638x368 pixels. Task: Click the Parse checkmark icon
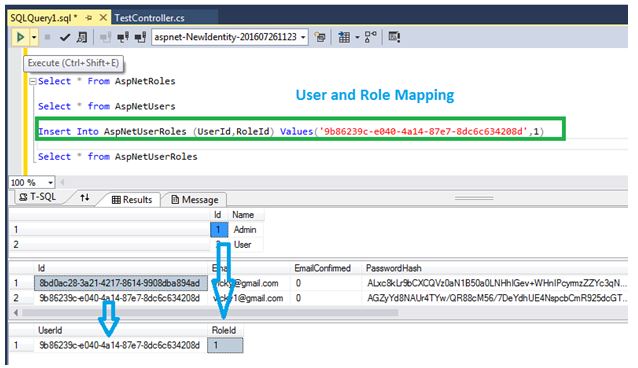coord(65,37)
